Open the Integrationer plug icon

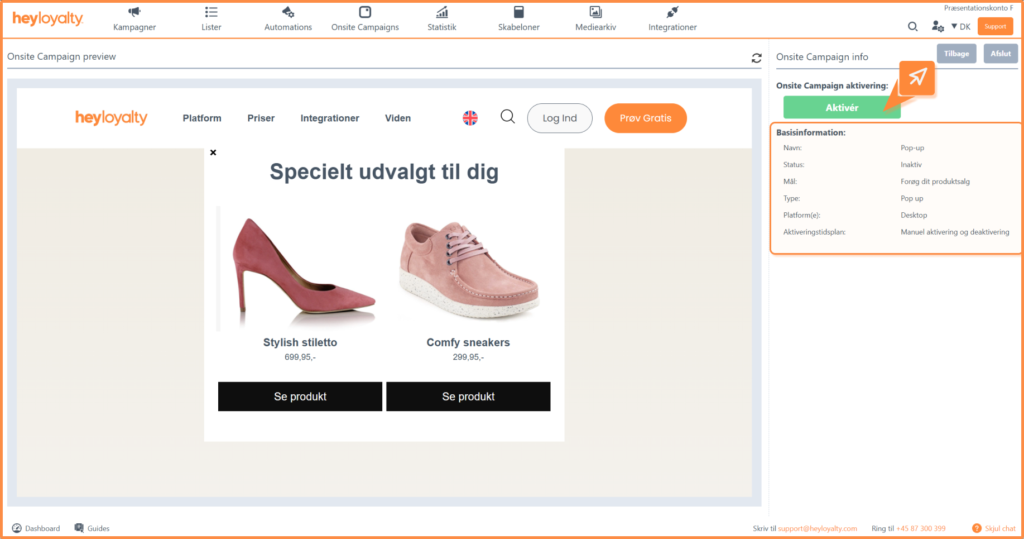pos(672,12)
